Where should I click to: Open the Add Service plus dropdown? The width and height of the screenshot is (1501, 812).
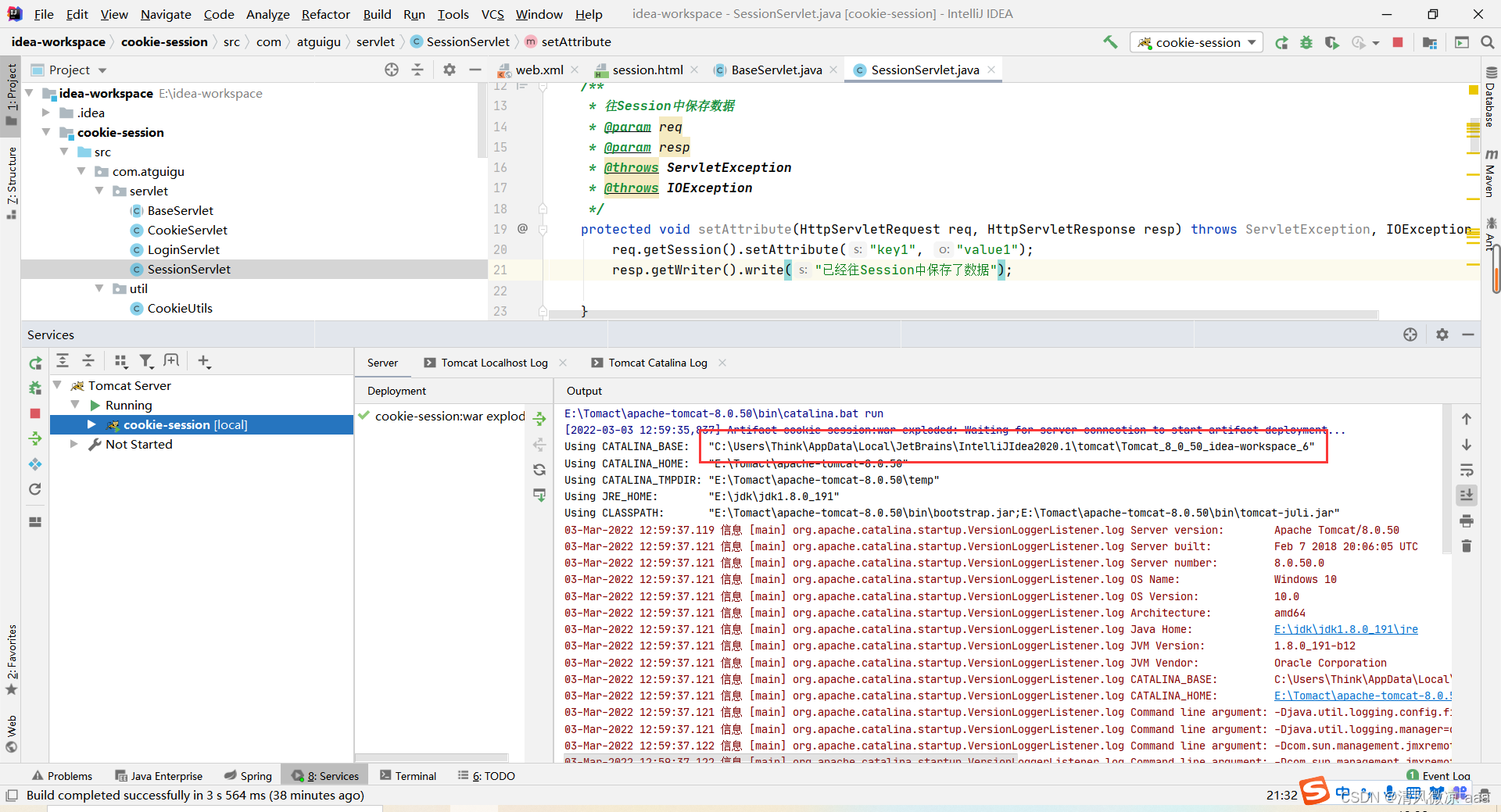pyautogui.click(x=204, y=360)
